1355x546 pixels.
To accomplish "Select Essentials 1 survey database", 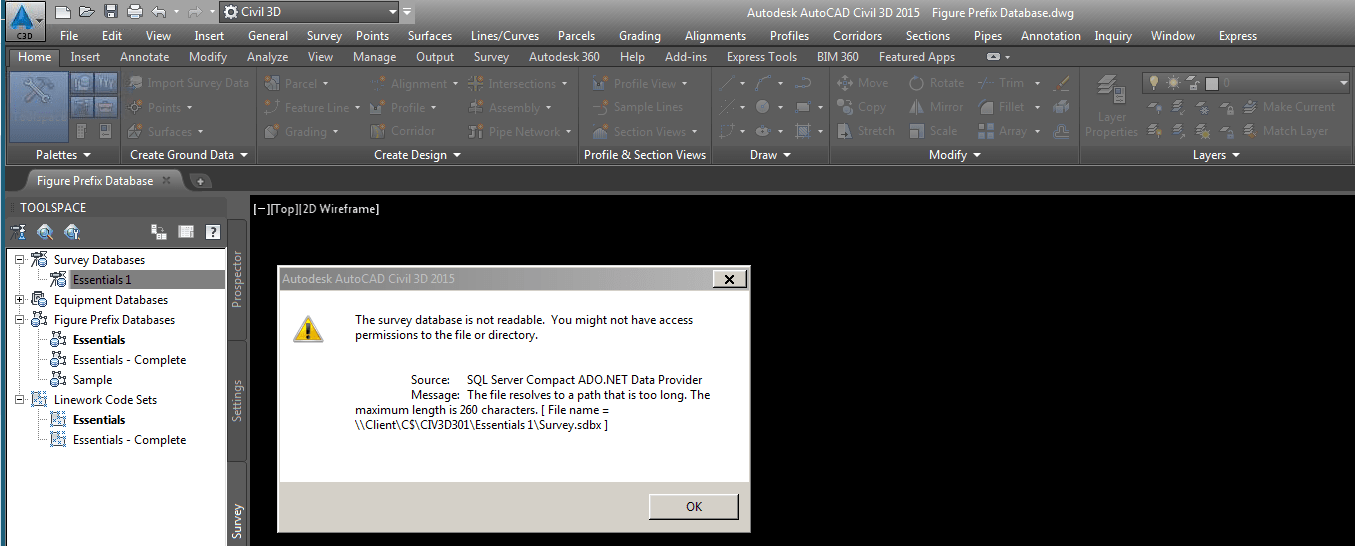I will pos(102,280).
